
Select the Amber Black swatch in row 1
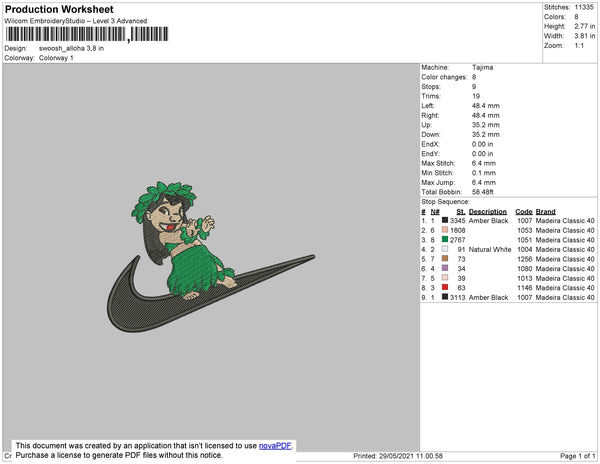point(445,220)
